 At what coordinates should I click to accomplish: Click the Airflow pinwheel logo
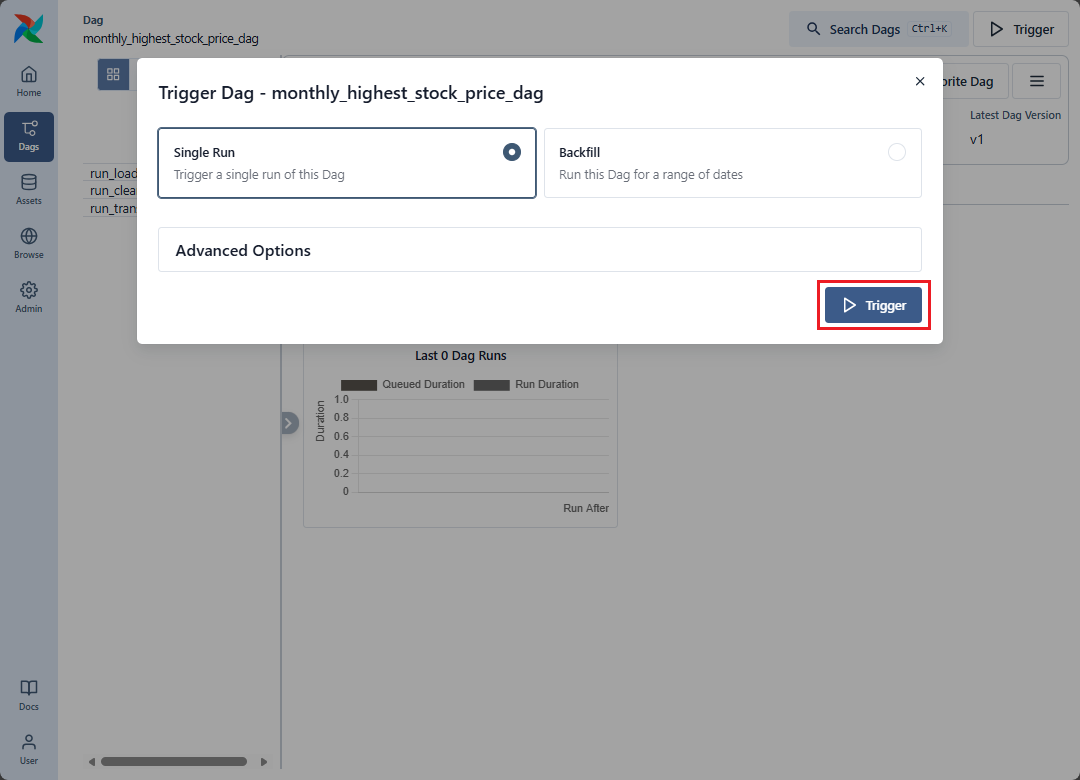click(x=28, y=29)
